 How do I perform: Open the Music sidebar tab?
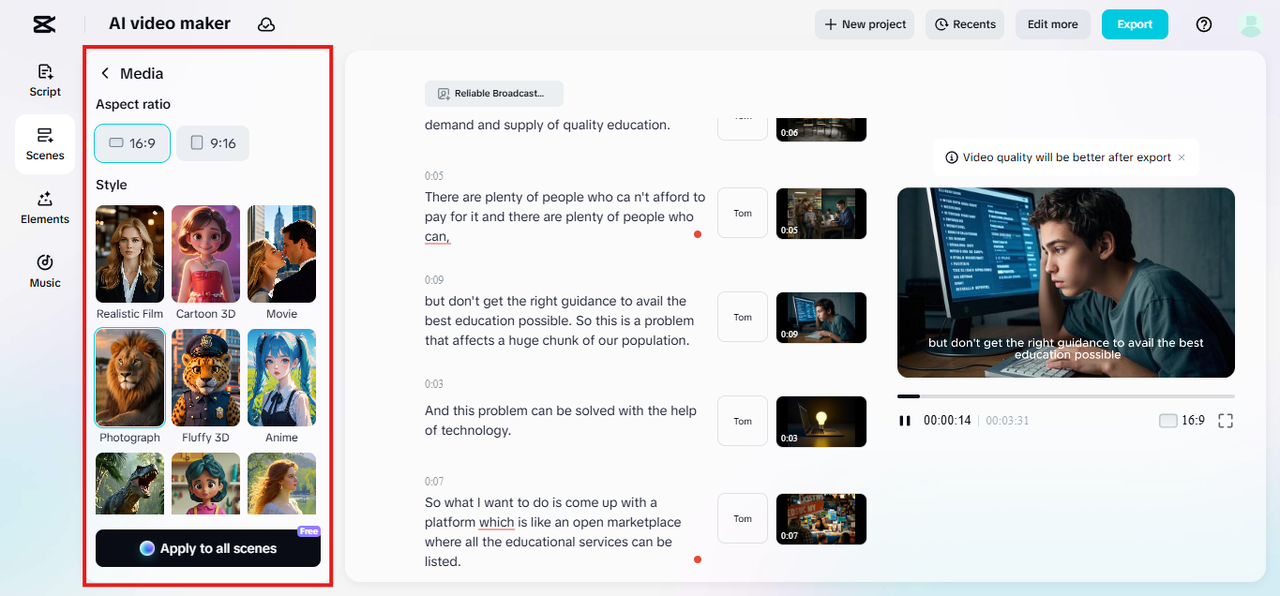pyautogui.click(x=45, y=272)
